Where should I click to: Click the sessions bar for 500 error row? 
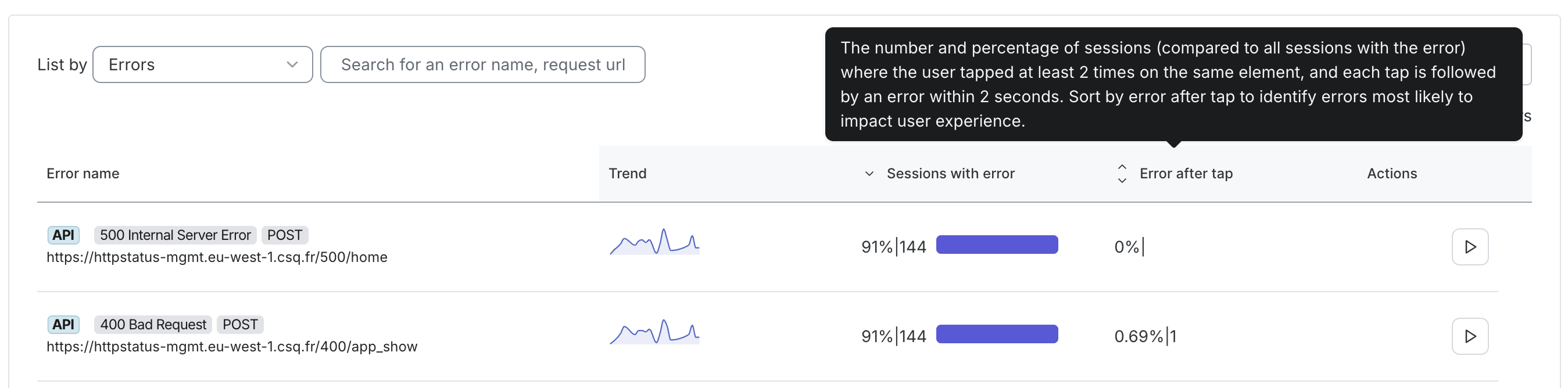[997, 245]
